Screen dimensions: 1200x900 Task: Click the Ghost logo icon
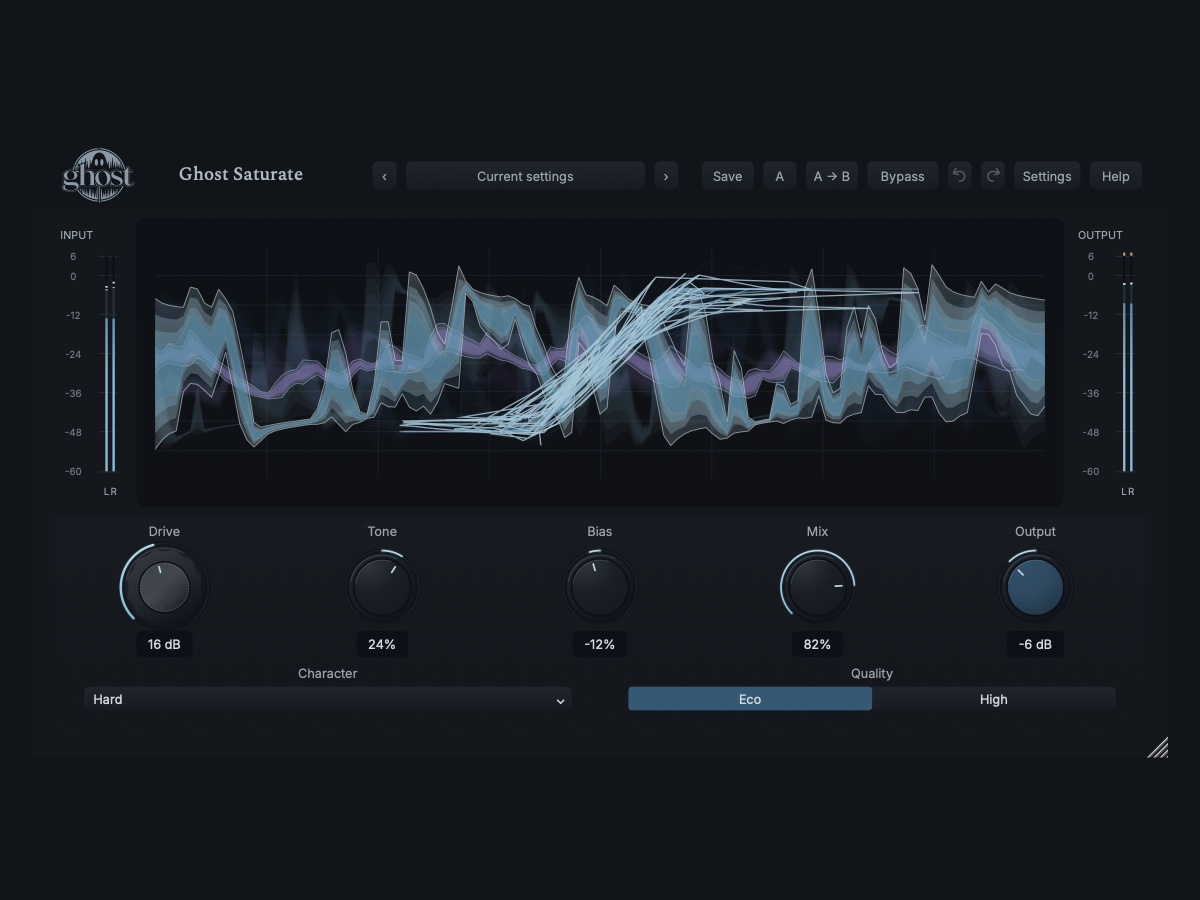(x=98, y=175)
